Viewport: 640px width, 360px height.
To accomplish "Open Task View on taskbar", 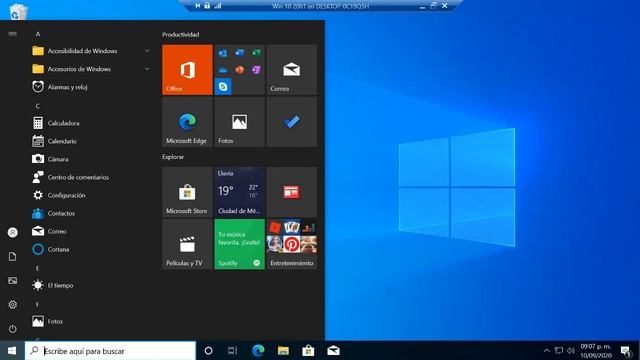I will (x=232, y=351).
